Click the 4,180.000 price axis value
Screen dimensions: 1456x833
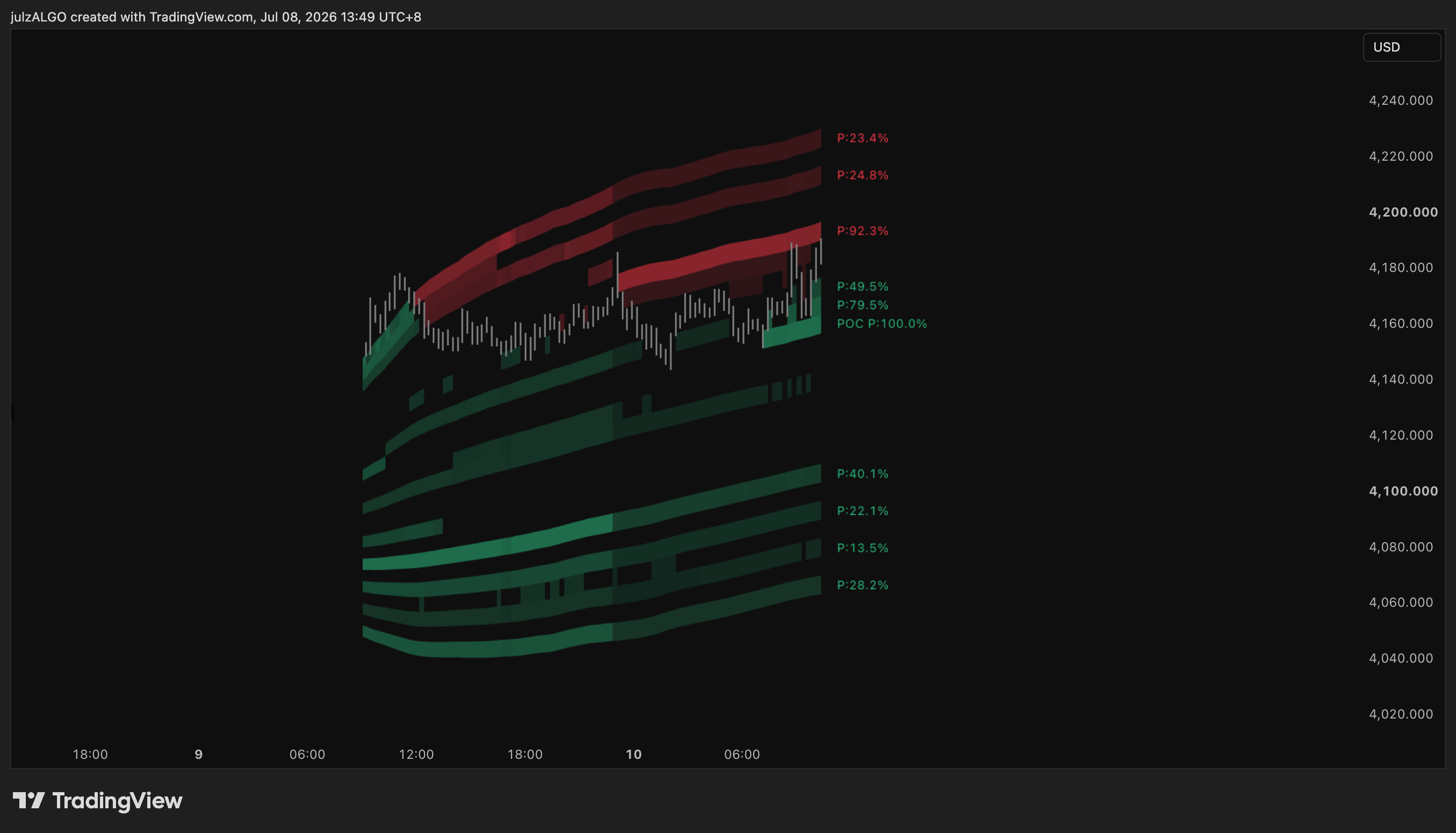(1401, 268)
